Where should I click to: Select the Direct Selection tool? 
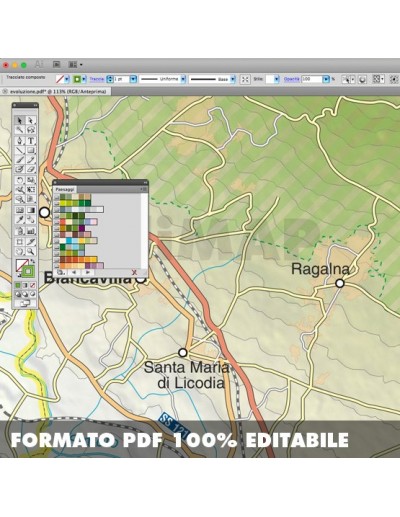point(30,120)
